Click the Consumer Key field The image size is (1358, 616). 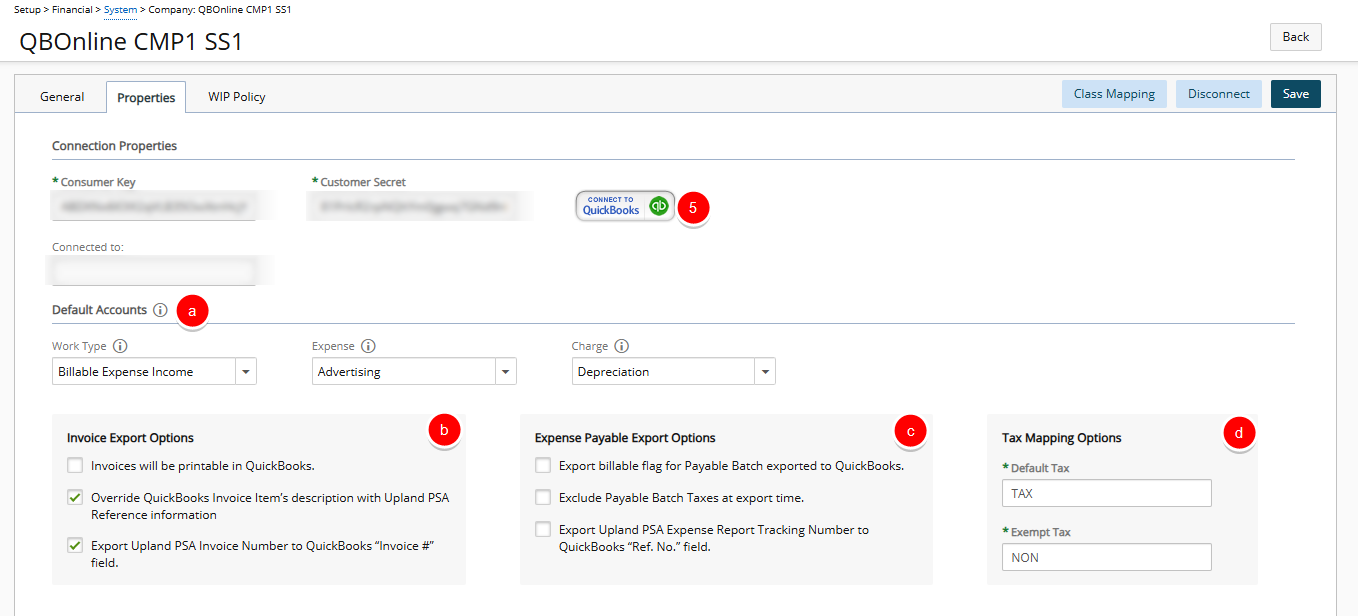coord(154,206)
